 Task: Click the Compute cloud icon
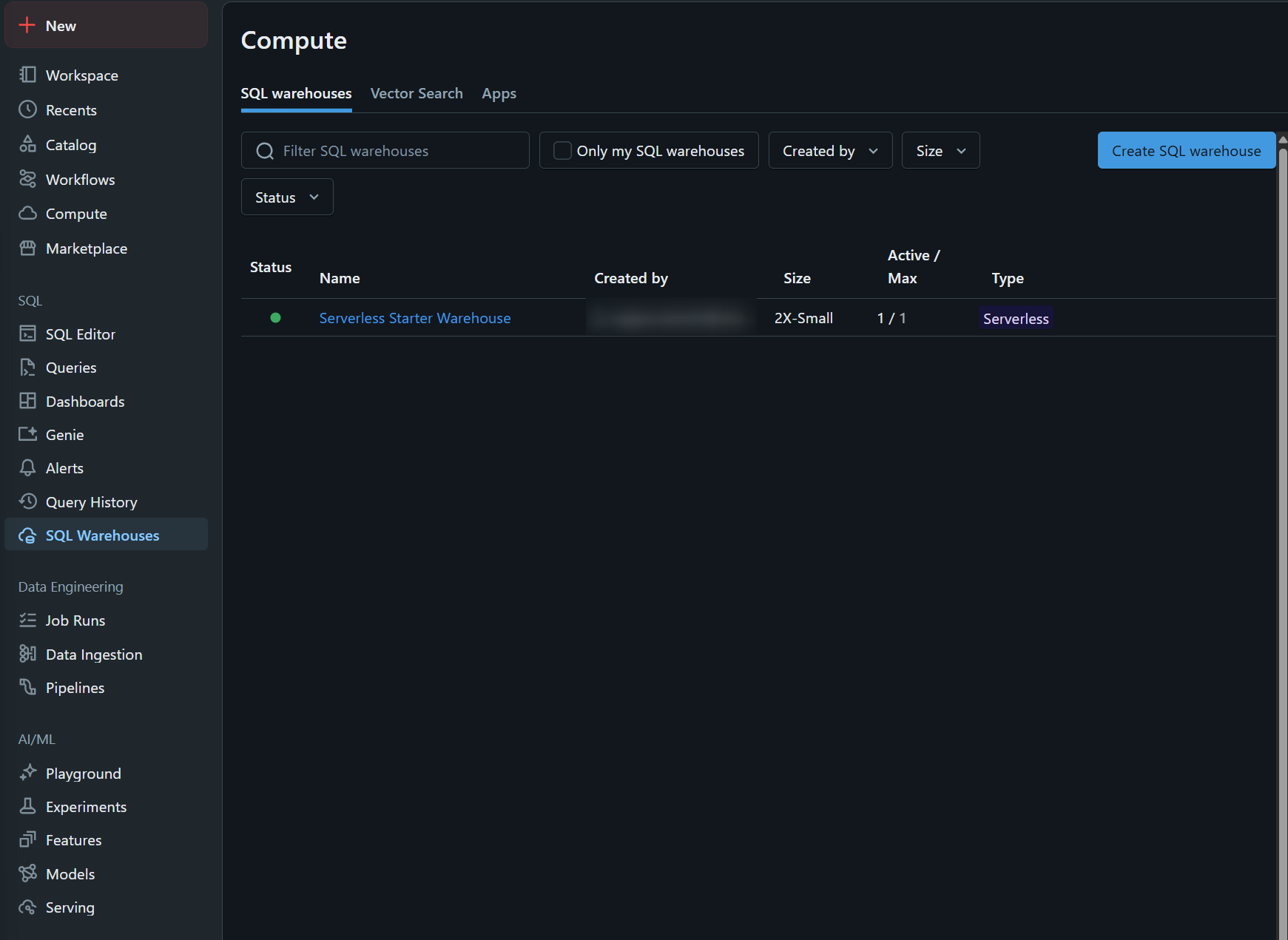pyautogui.click(x=27, y=213)
